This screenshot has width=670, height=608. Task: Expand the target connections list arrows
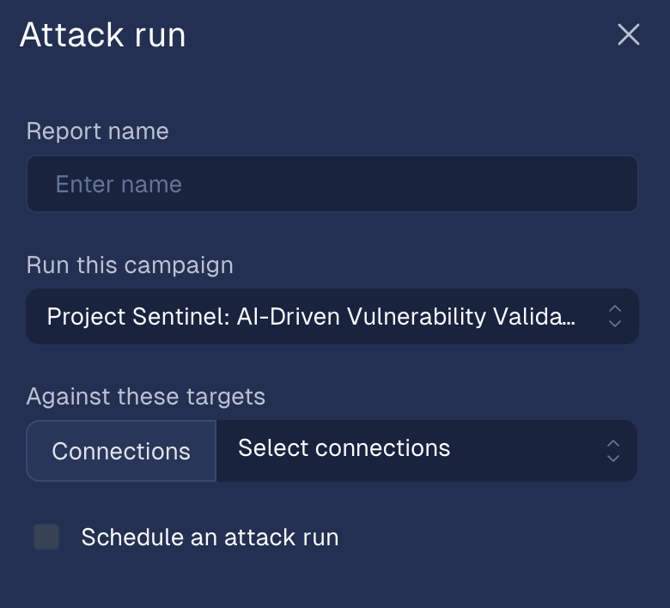click(x=613, y=451)
